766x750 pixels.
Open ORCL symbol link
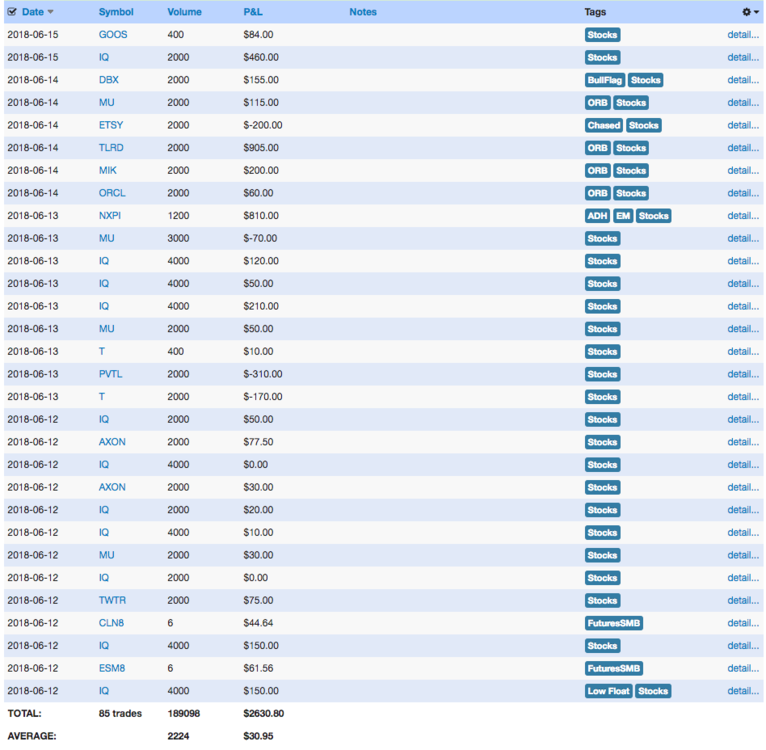pos(112,193)
